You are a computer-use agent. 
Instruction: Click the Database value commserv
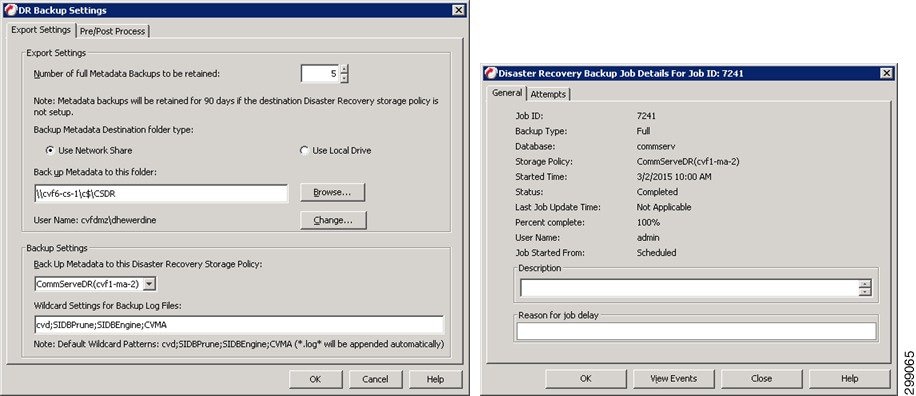click(655, 147)
